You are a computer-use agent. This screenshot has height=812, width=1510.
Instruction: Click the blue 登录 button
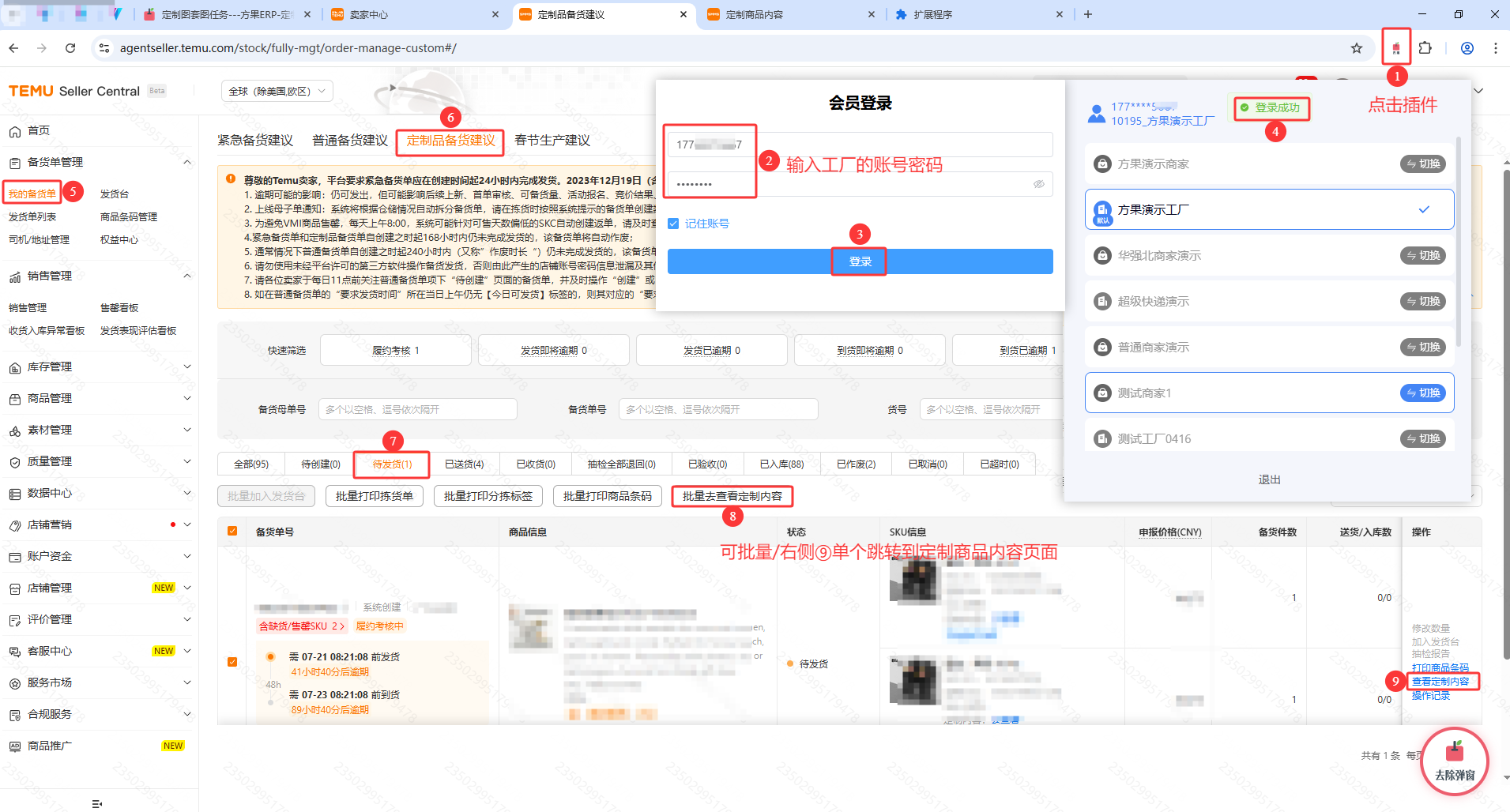pos(860,261)
